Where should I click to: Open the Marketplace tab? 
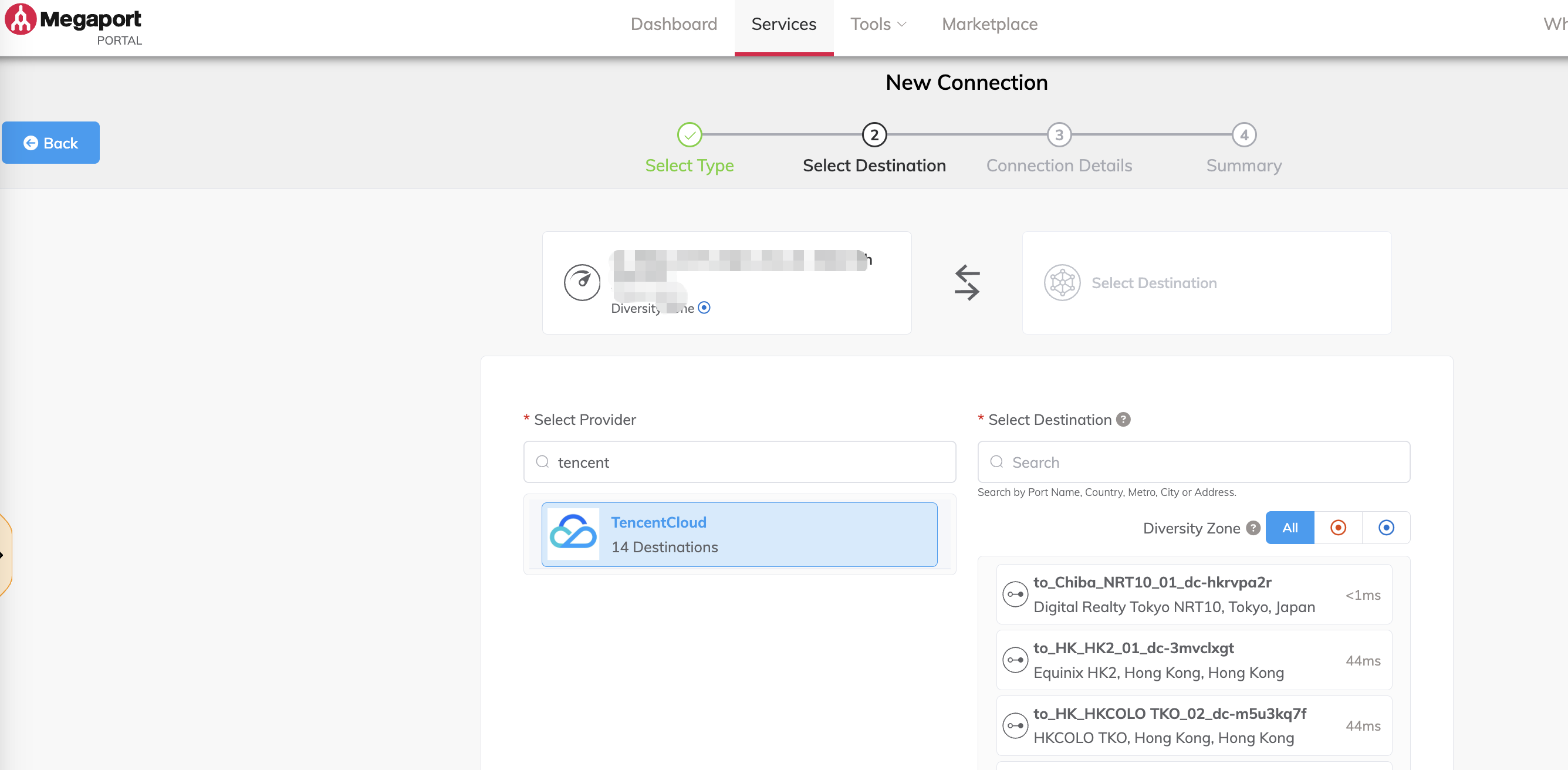989,24
